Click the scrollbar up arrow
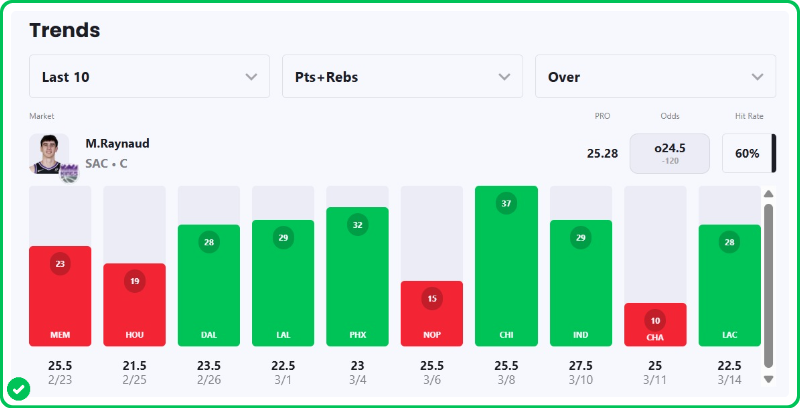 tap(768, 194)
